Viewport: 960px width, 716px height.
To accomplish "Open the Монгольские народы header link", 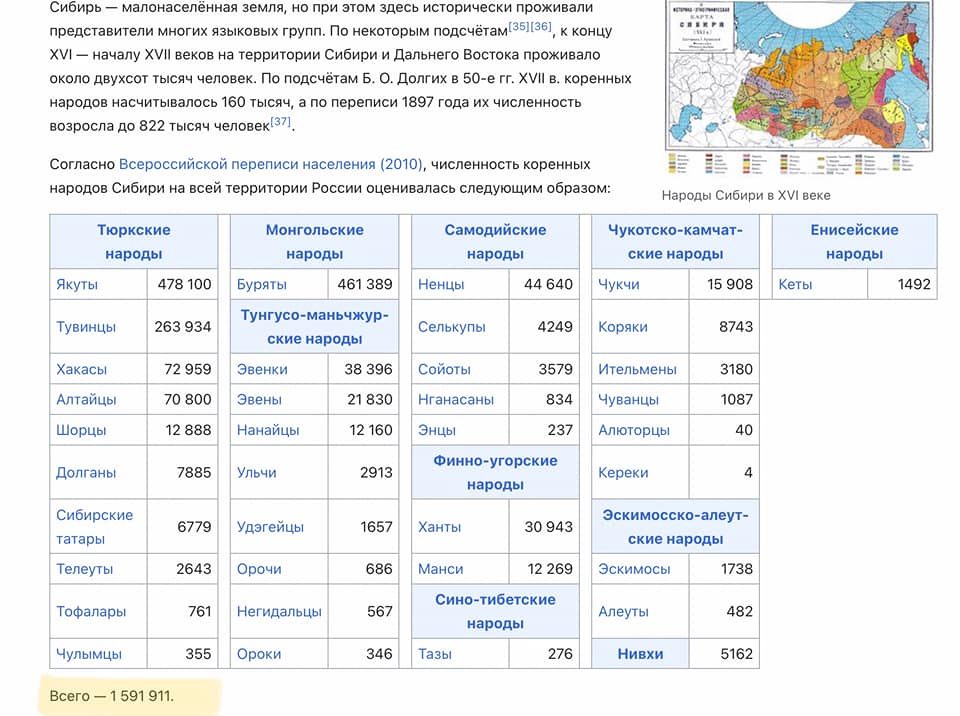I will click(315, 242).
